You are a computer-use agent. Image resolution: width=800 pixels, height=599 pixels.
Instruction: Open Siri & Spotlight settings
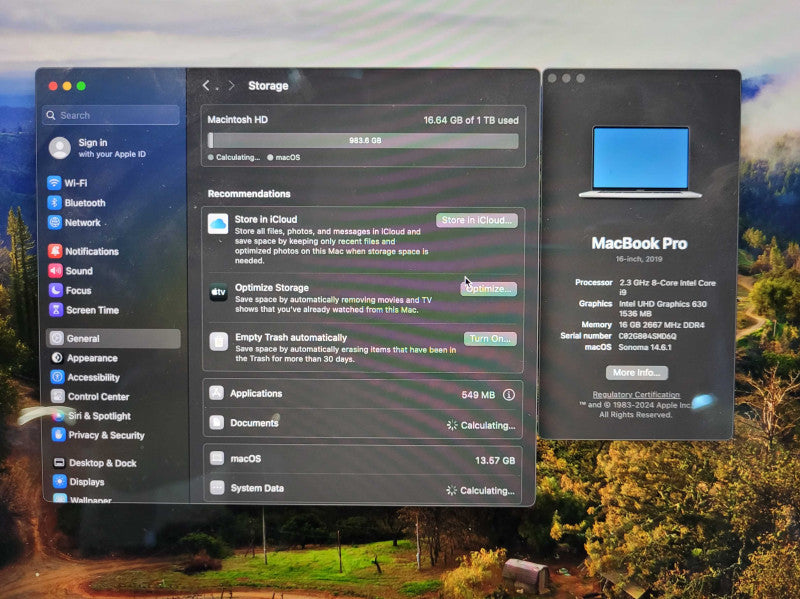[91, 416]
